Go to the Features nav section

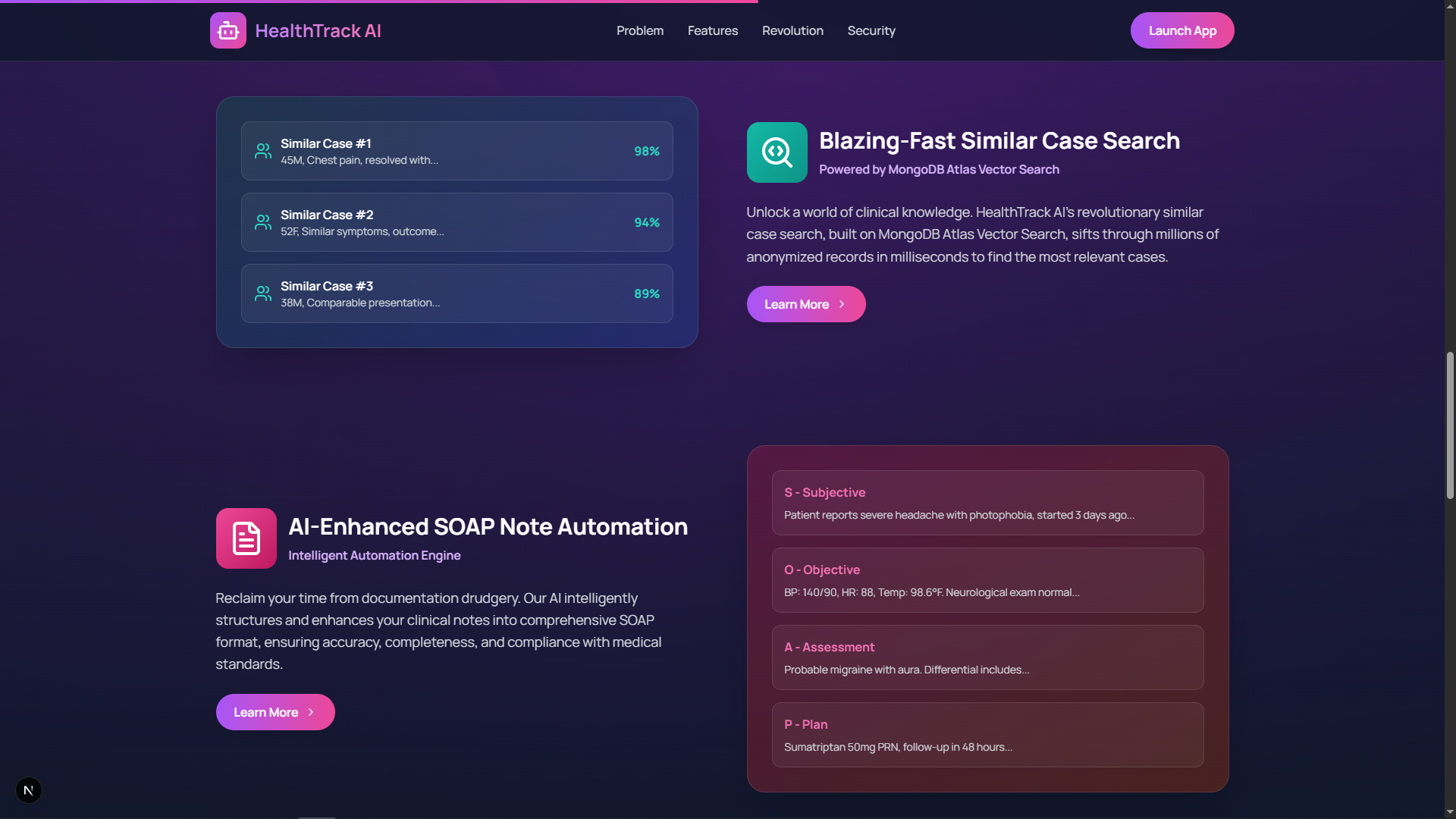coord(712,30)
